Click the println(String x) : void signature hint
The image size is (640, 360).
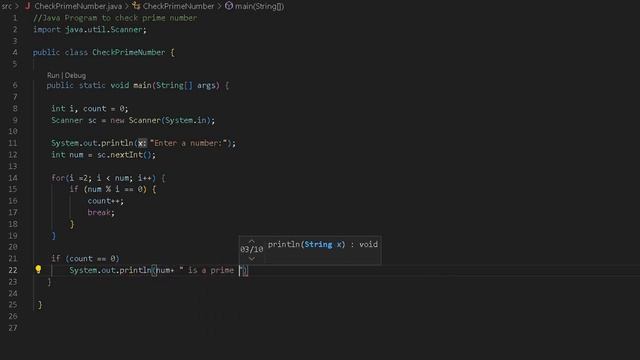322,244
